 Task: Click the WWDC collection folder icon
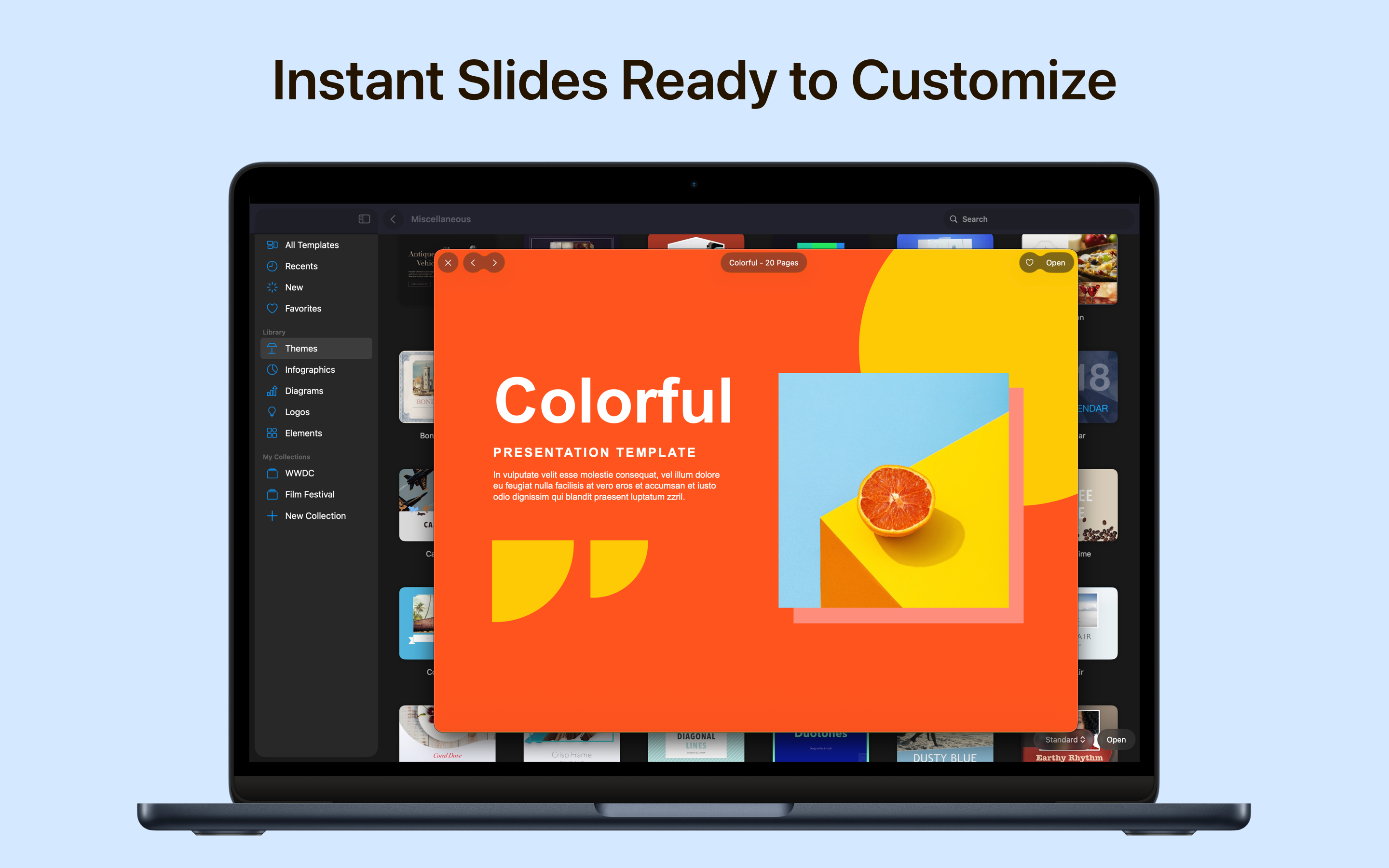pyautogui.click(x=272, y=473)
